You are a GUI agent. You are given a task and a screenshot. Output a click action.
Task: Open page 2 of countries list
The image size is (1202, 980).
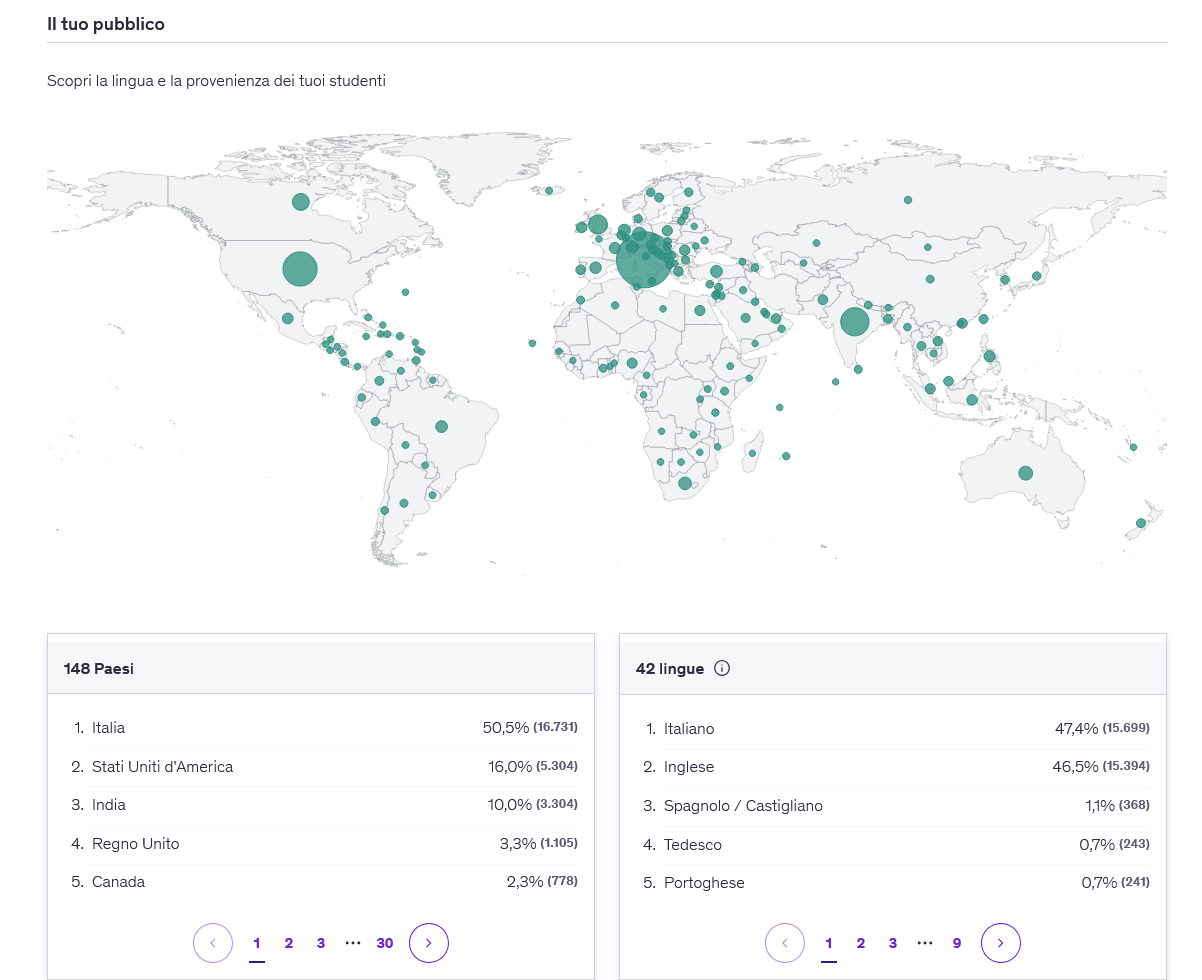point(289,943)
